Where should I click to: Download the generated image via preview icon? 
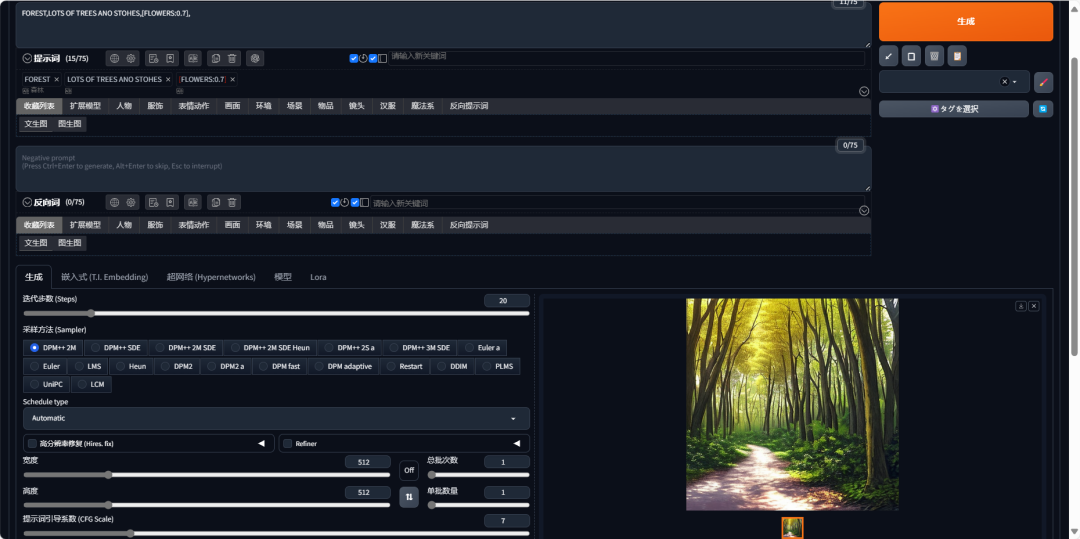(x=1021, y=306)
